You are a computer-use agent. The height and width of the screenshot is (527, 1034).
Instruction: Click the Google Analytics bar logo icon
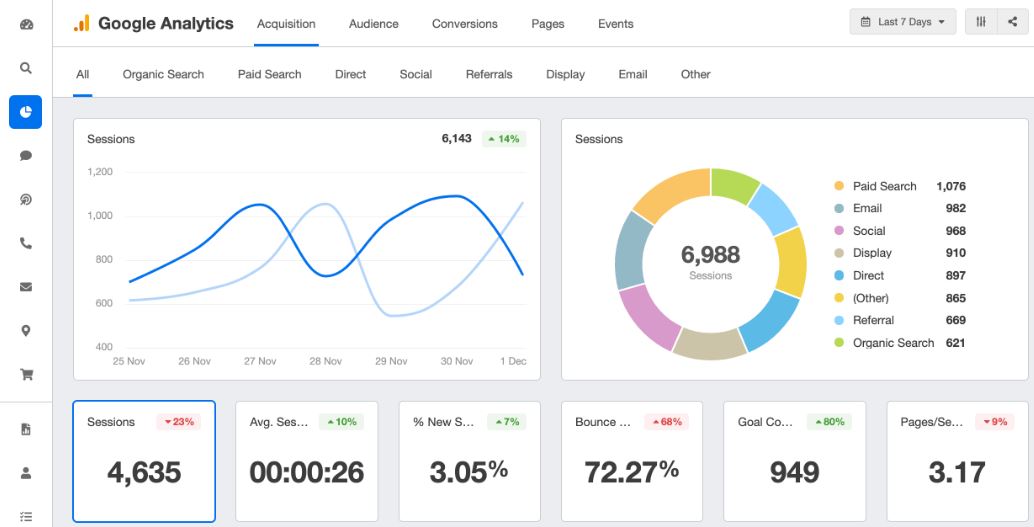click(81, 24)
